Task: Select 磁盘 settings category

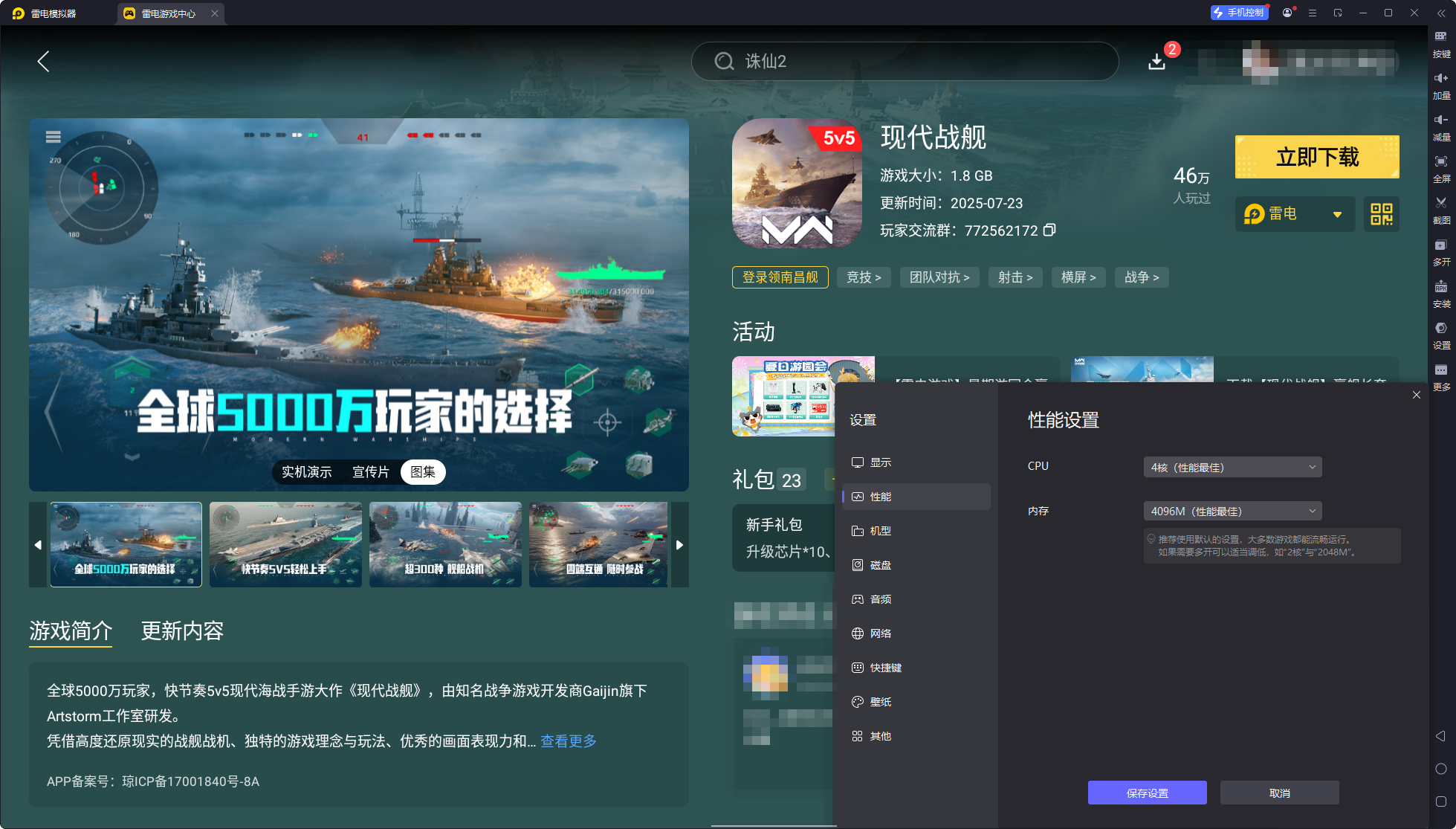Action: [x=916, y=565]
